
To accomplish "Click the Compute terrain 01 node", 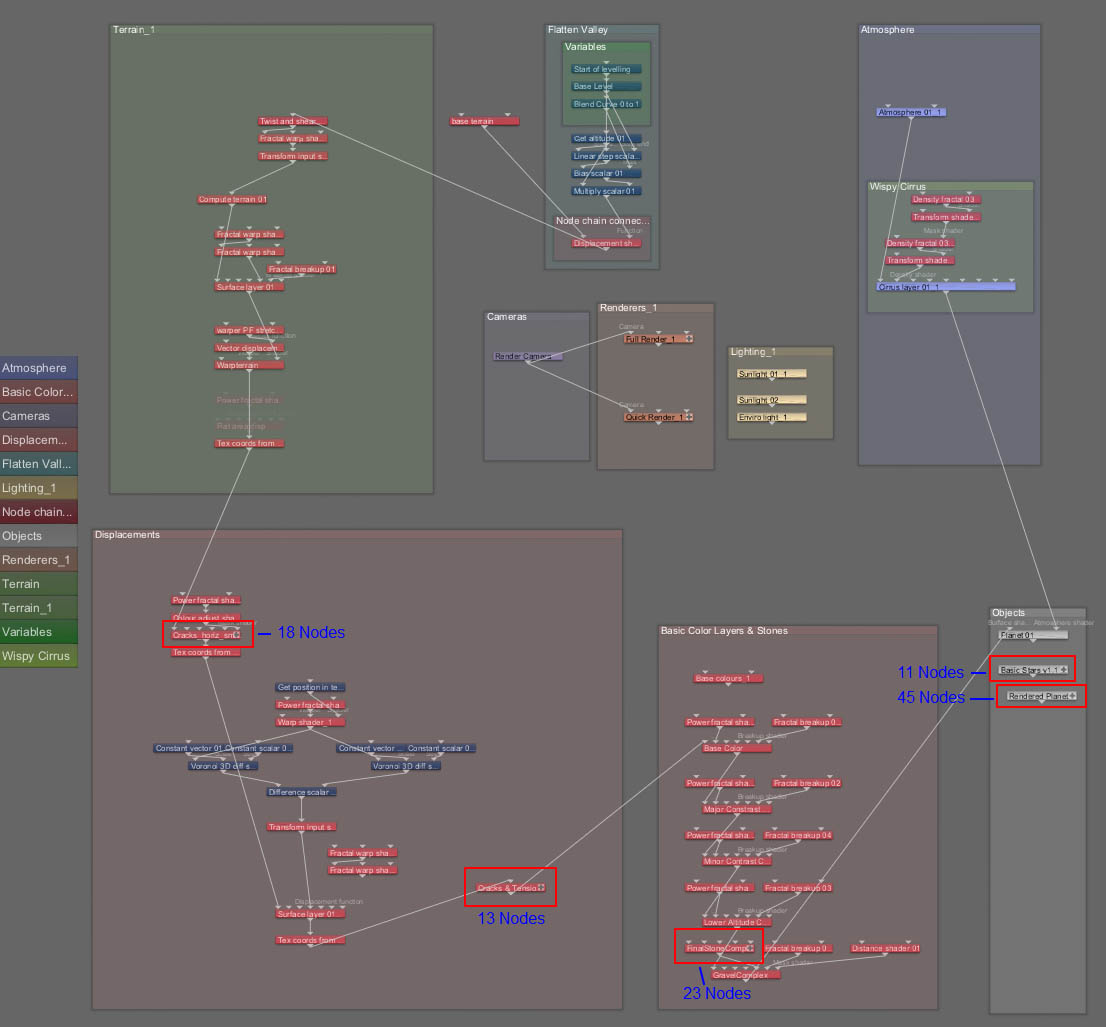I will pos(232,200).
